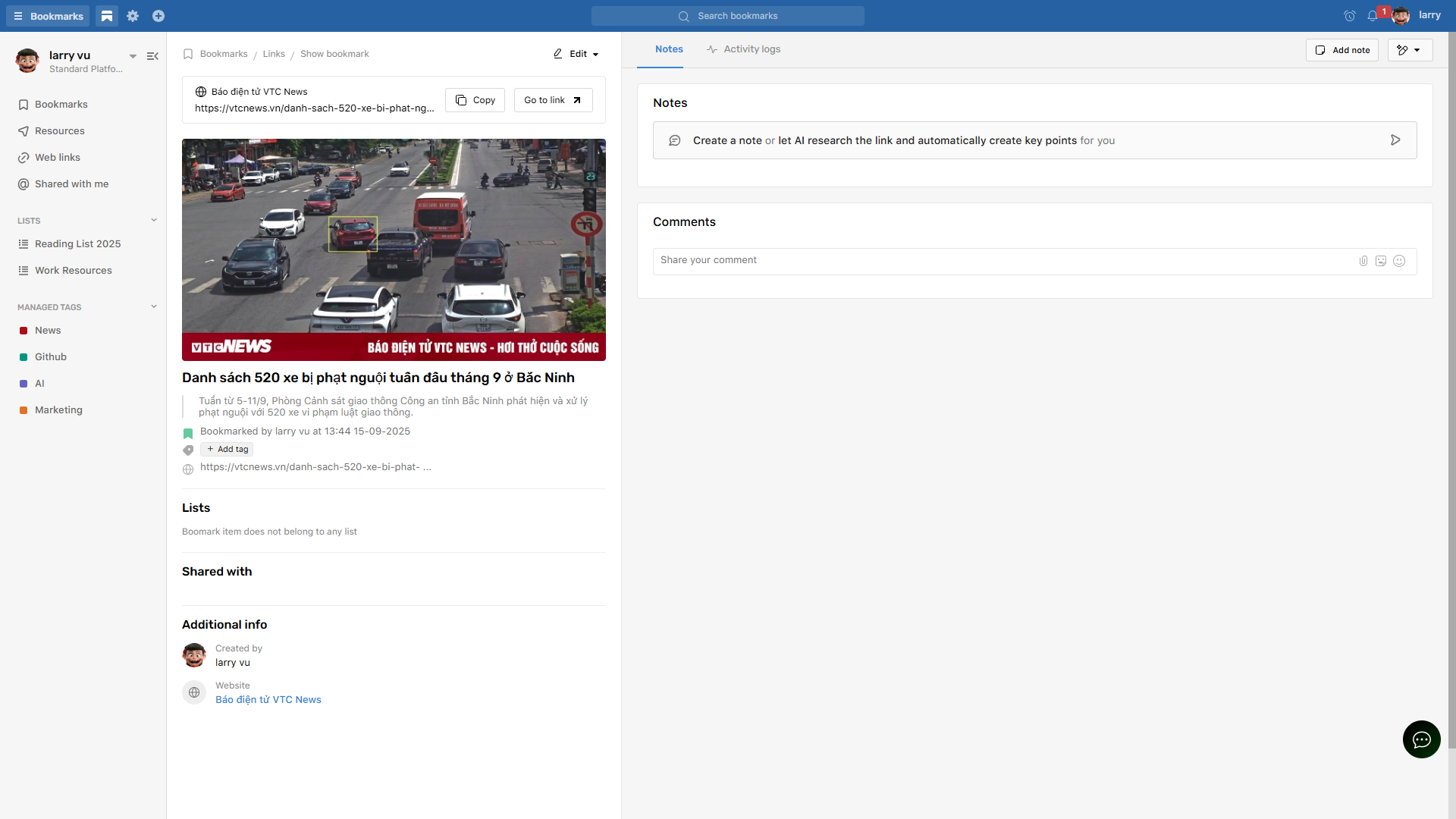Screen dimensions: 1456x819
Task: Open Reading List 2025 in sidebar
Action: click(x=77, y=244)
